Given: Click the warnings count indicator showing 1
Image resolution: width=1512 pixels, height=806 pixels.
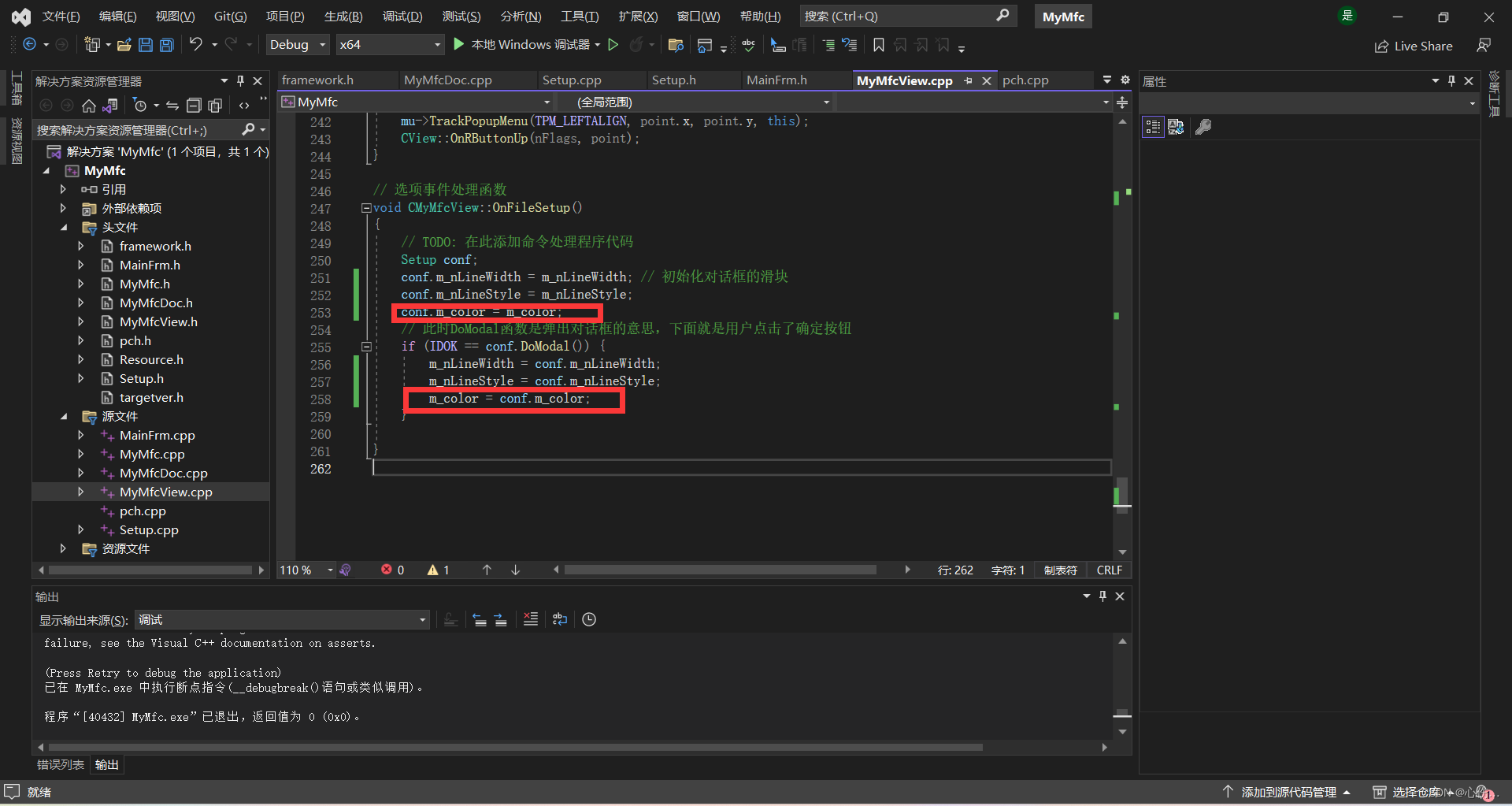Looking at the screenshot, I should [439, 570].
